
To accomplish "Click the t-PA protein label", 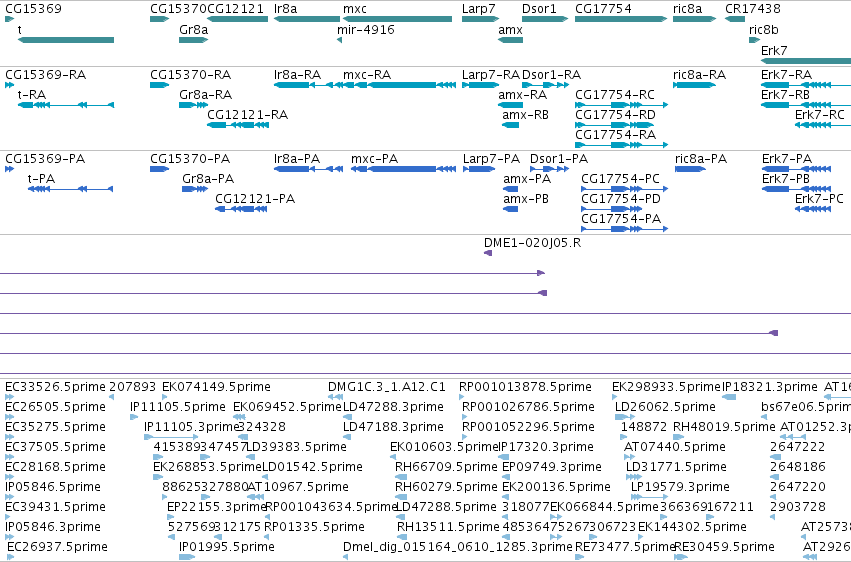I will coord(41,178).
